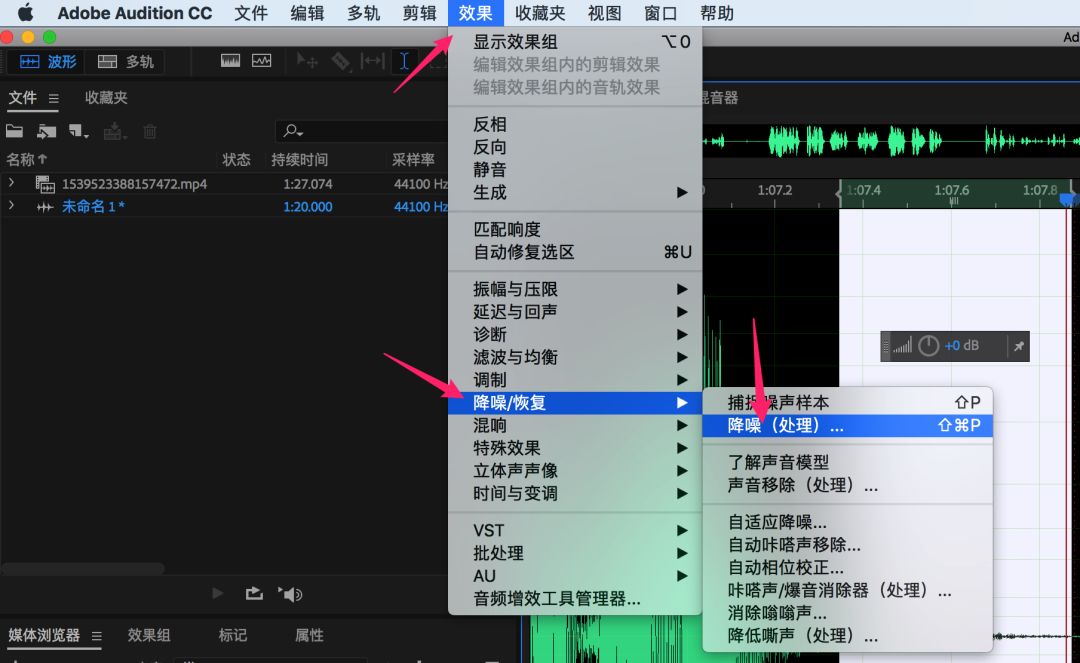The height and width of the screenshot is (663, 1080).
Task: Toggle the razor tool in the toolbar
Action: 340,60
